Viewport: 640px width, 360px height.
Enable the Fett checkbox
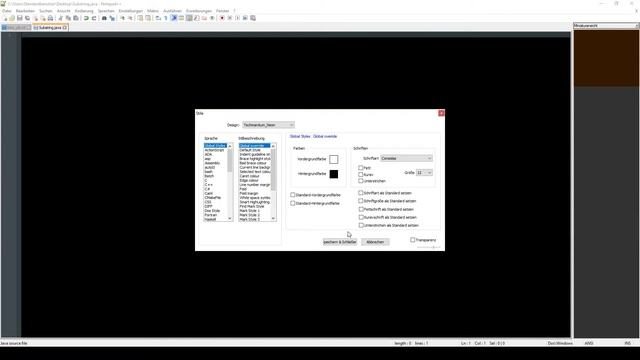tap(360, 168)
